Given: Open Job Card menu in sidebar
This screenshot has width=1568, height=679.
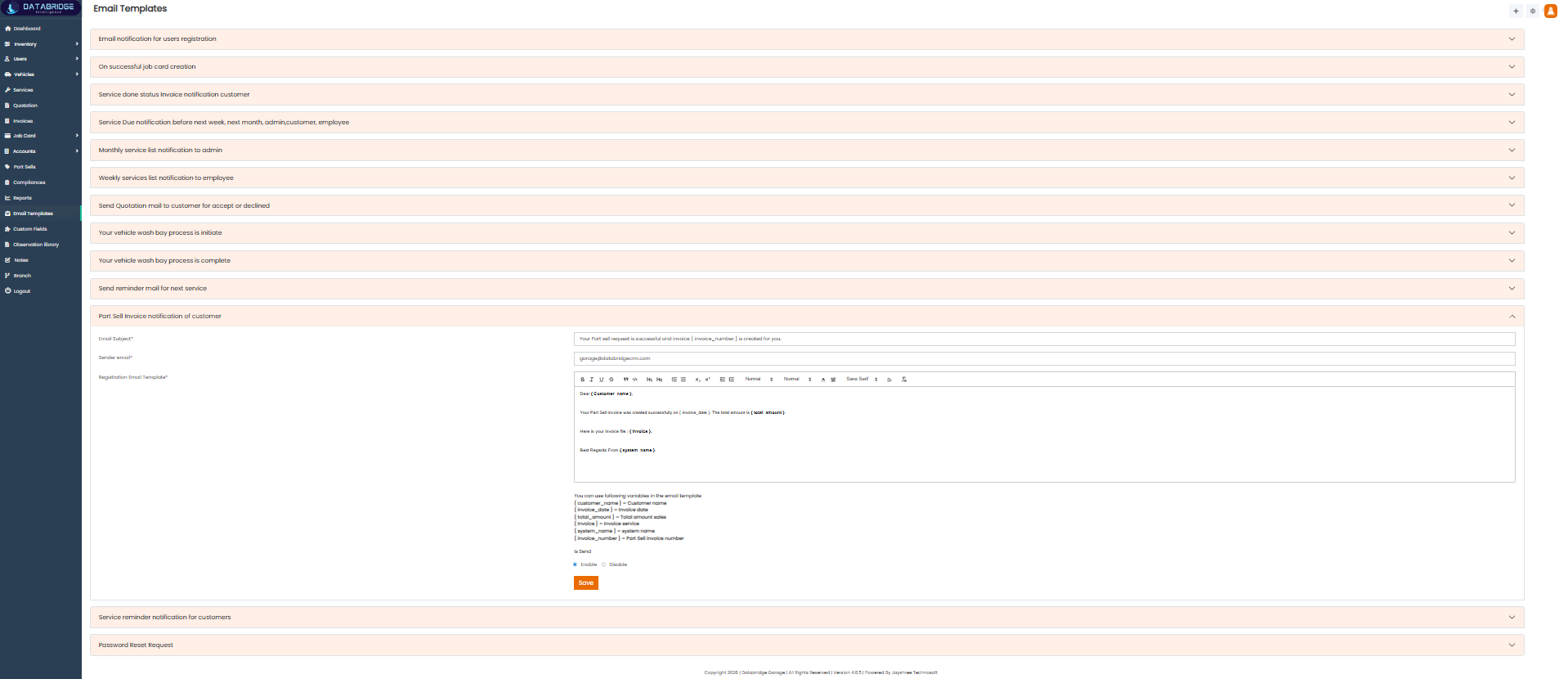Looking at the screenshot, I should click(x=40, y=136).
